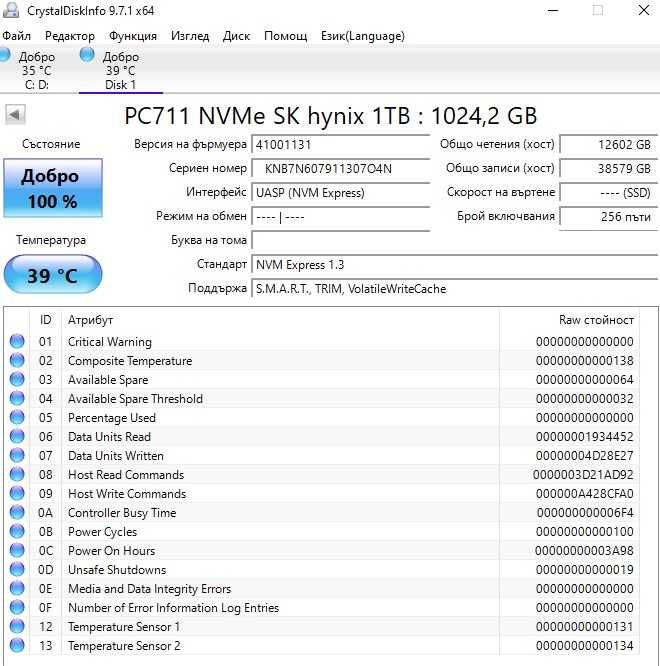
Task: Minimize the CrystalDiskInfo window
Action: 553,10
